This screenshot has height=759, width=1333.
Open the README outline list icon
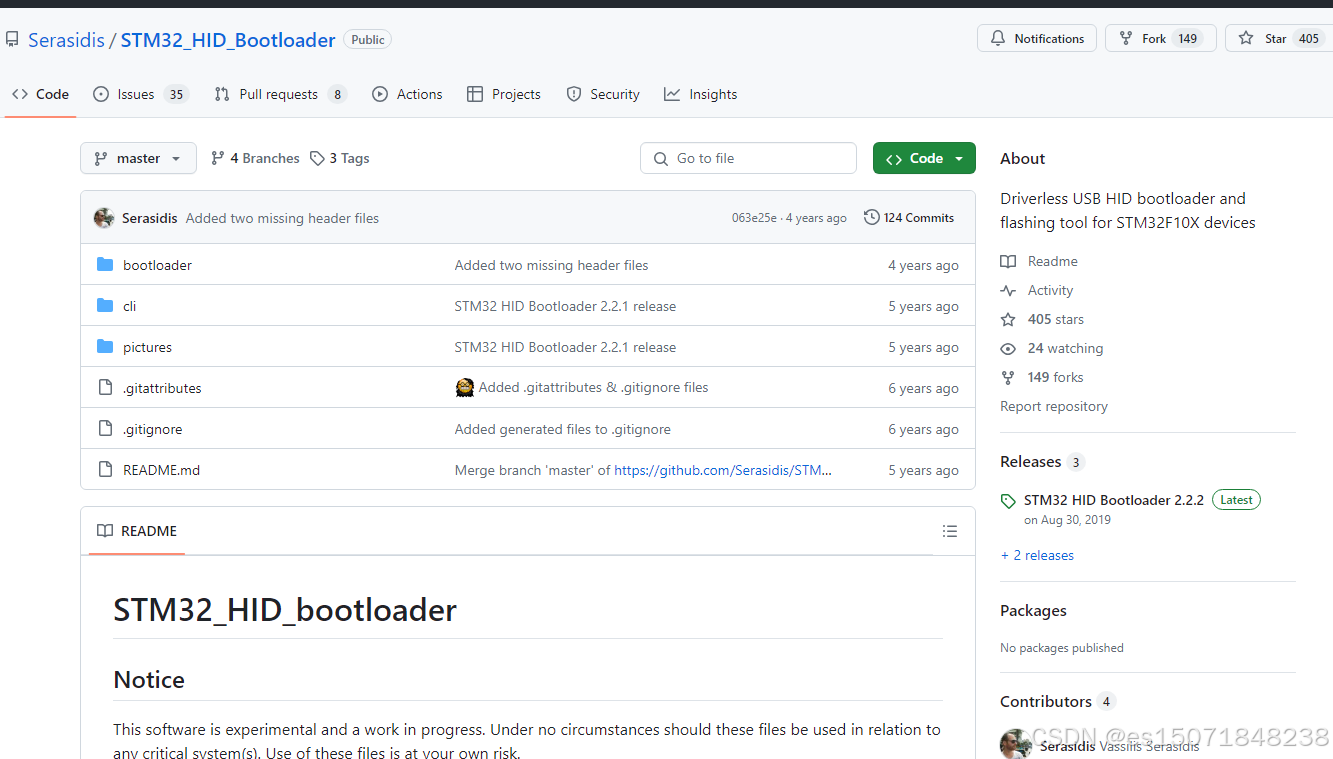pyautogui.click(x=950, y=531)
